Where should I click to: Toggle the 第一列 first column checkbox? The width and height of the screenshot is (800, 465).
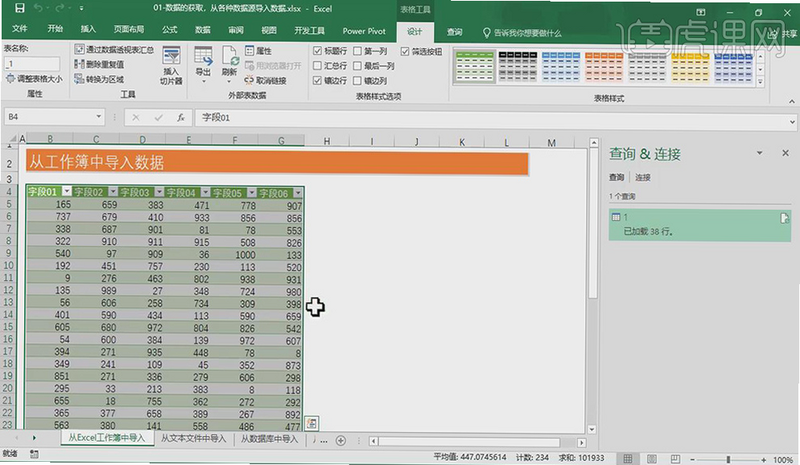point(357,51)
